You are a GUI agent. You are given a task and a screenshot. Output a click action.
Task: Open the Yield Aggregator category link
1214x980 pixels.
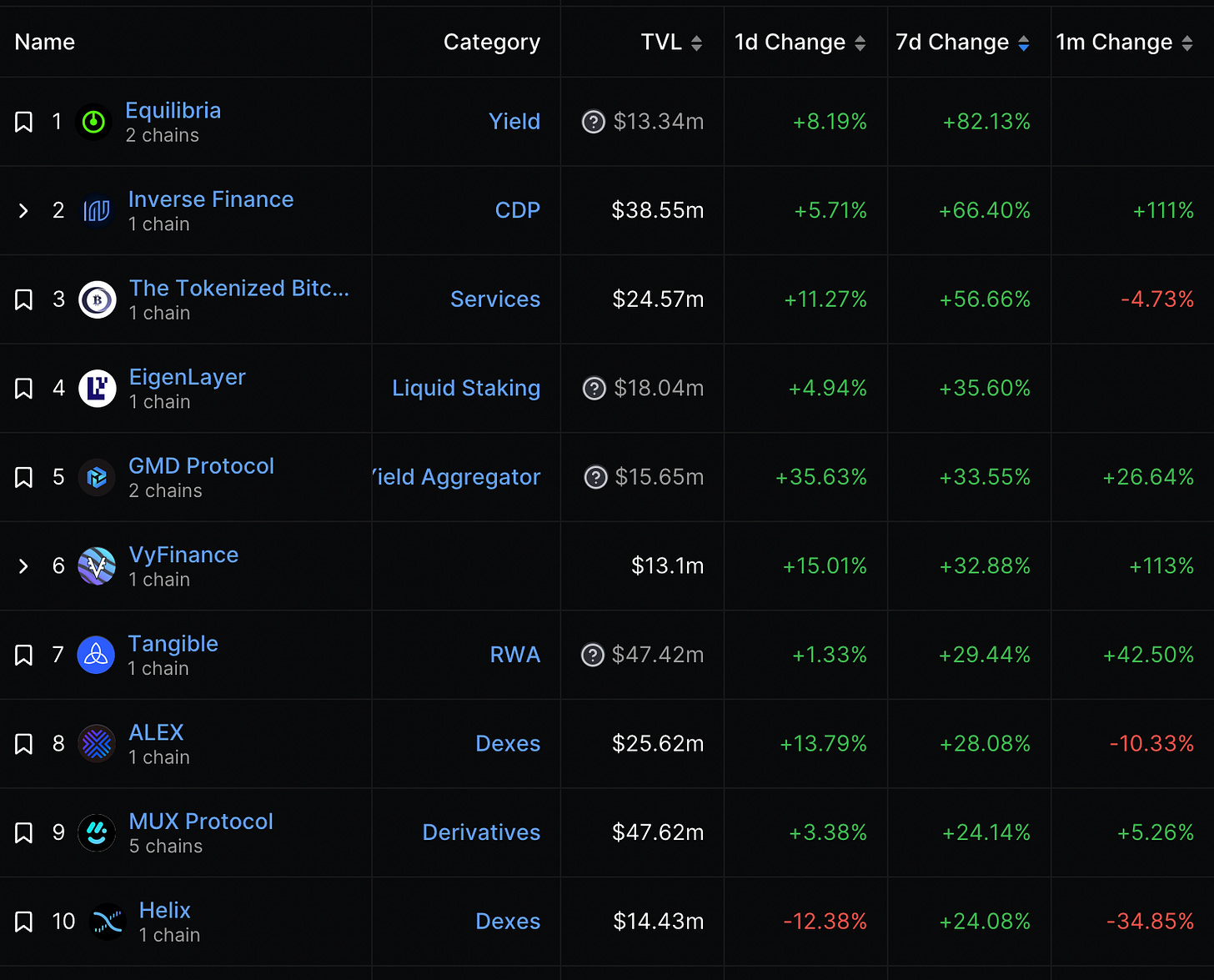click(x=457, y=477)
